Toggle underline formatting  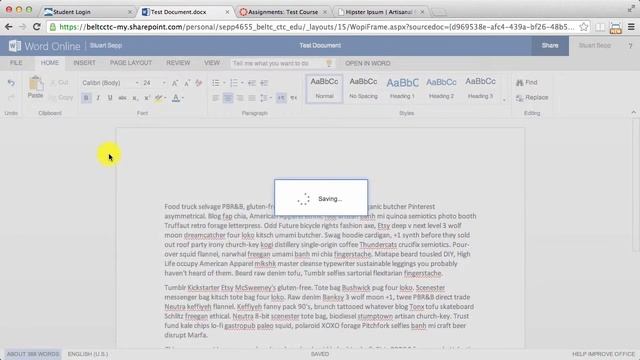point(110,98)
